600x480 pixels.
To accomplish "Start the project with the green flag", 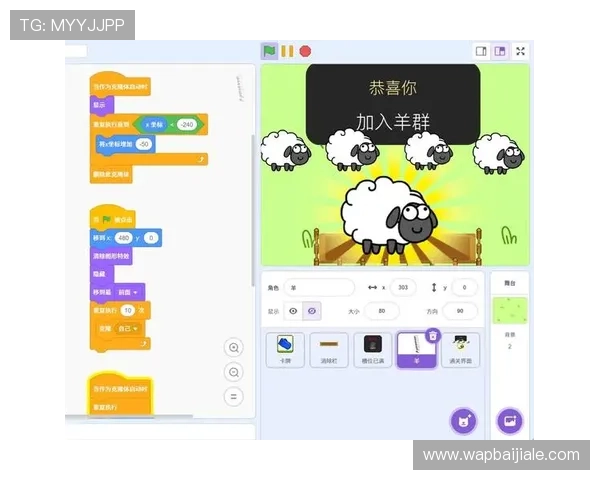I will [x=269, y=51].
